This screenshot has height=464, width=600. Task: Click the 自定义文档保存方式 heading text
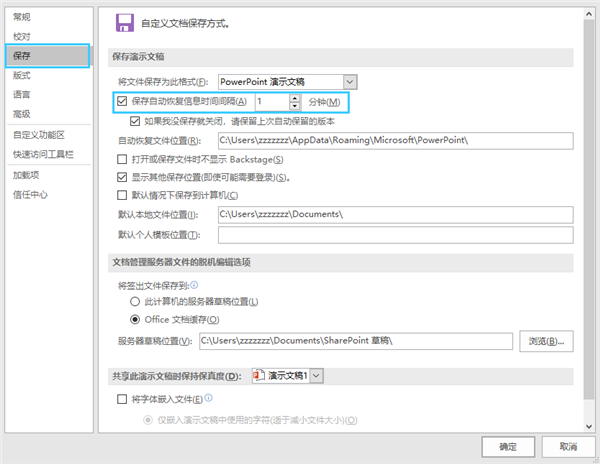click(x=186, y=24)
